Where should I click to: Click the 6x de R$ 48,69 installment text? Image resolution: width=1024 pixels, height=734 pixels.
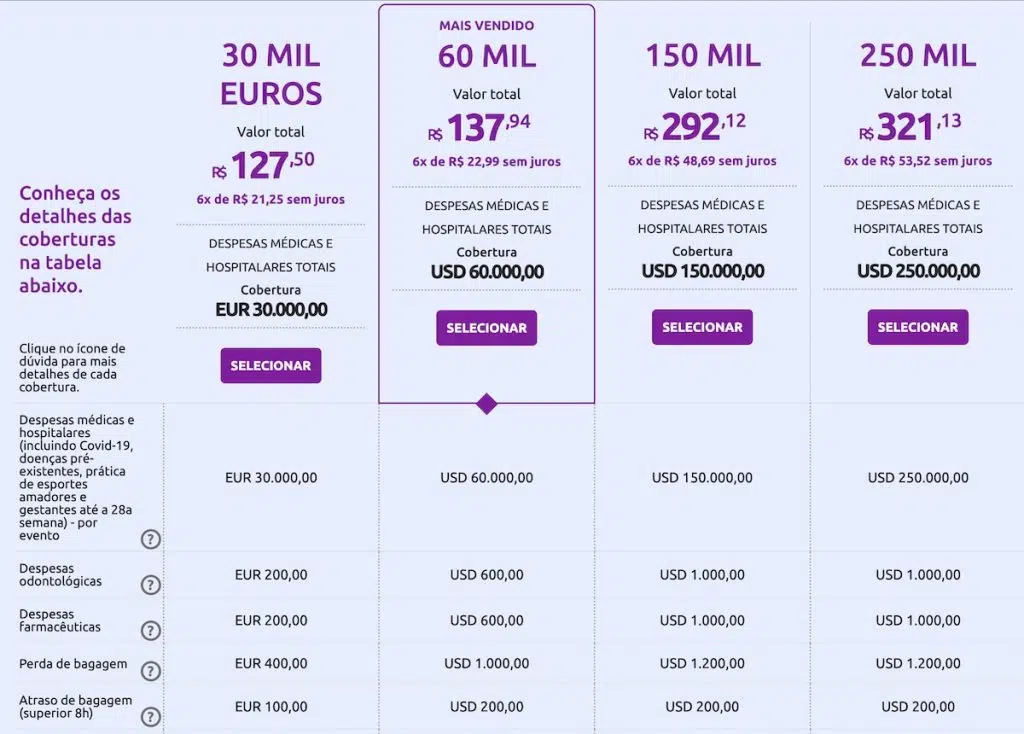click(x=702, y=161)
